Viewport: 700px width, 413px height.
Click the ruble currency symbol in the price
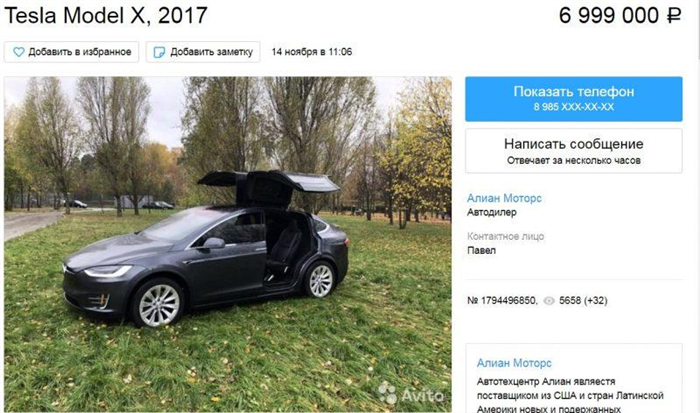tap(674, 16)
